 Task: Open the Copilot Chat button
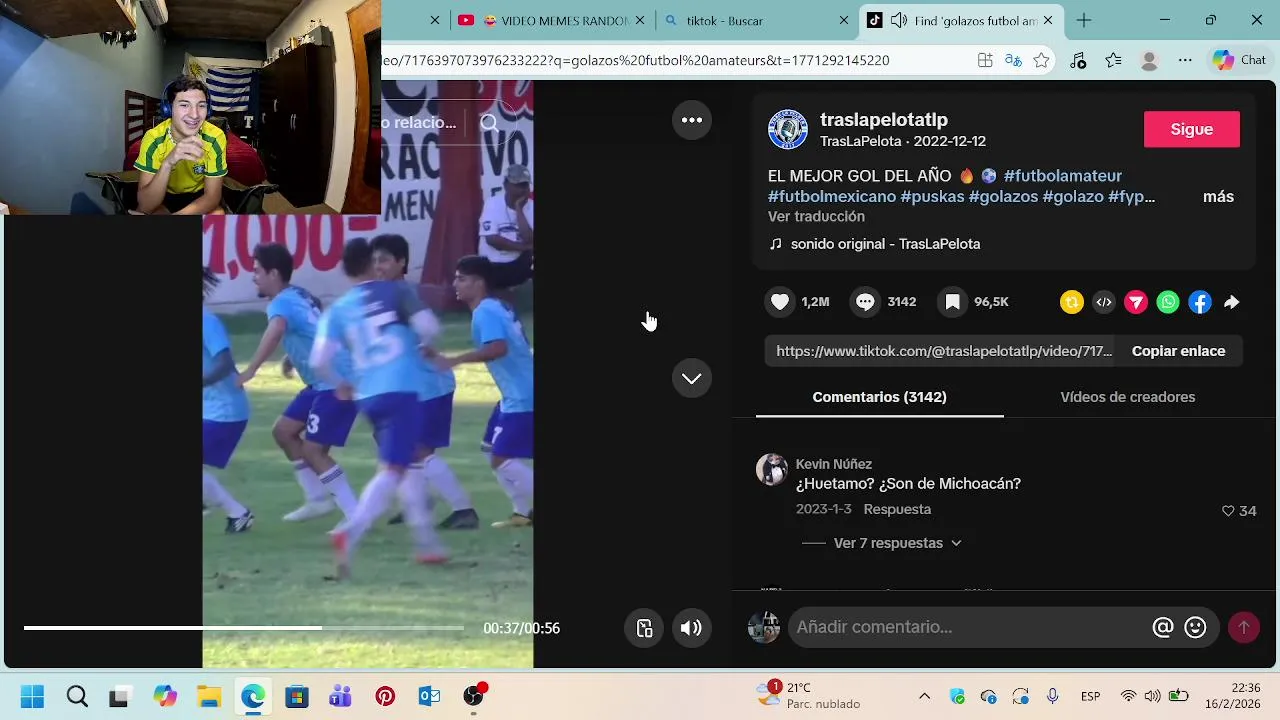click(x=1240, y=60)
